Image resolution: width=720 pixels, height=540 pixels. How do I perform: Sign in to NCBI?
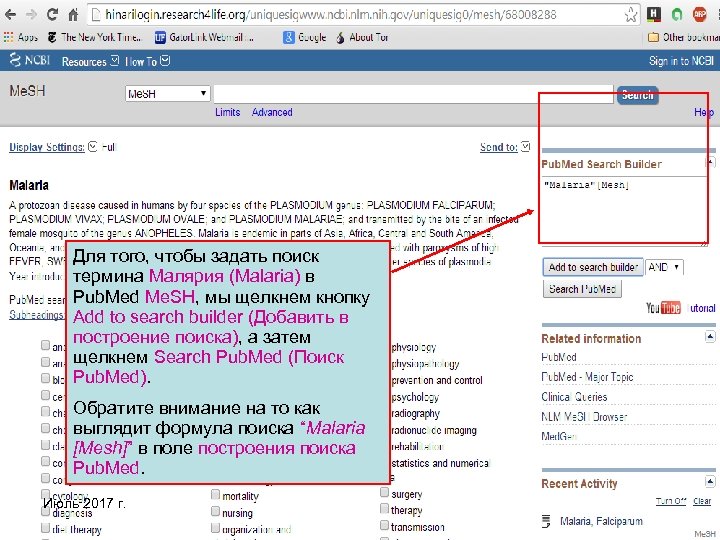pos(681,61)
